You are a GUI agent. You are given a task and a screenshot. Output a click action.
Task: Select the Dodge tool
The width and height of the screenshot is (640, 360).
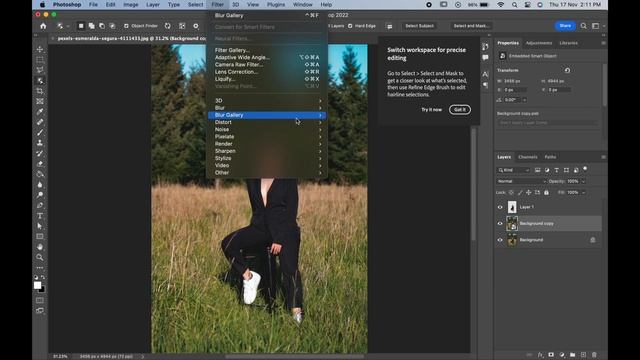tap(40, 195)
